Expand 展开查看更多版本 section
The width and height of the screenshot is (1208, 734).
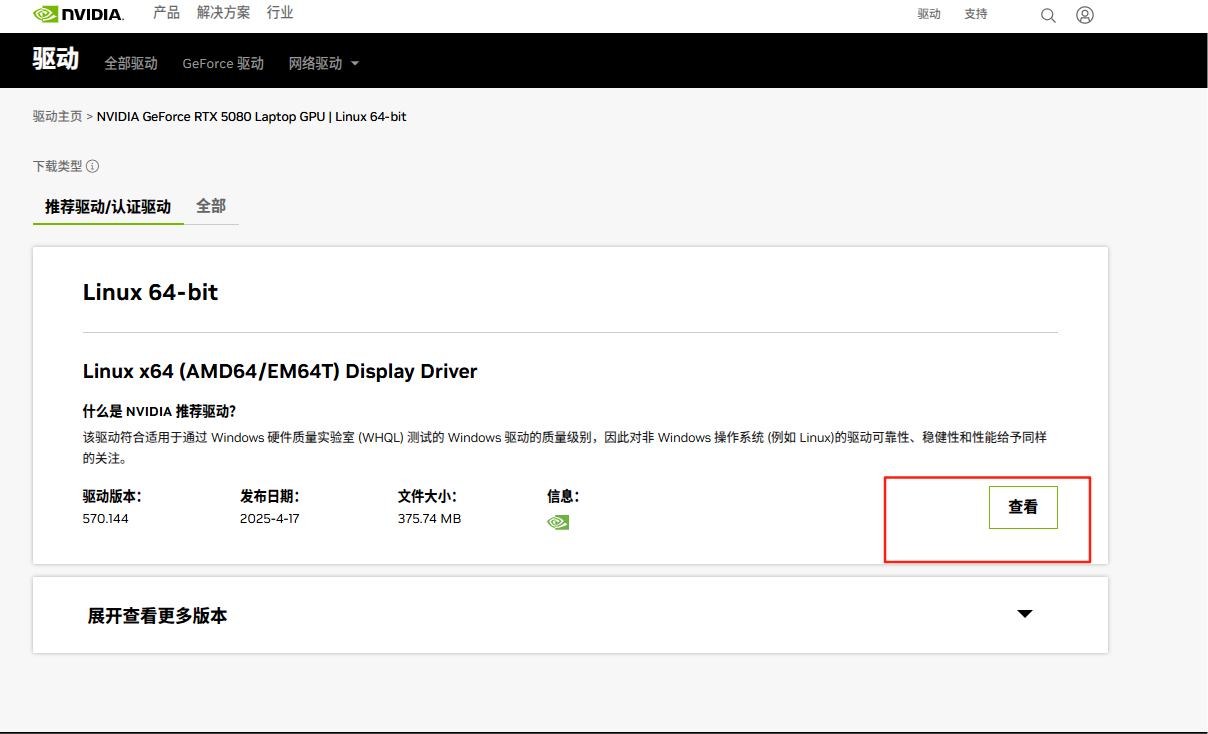coord(570,615)
